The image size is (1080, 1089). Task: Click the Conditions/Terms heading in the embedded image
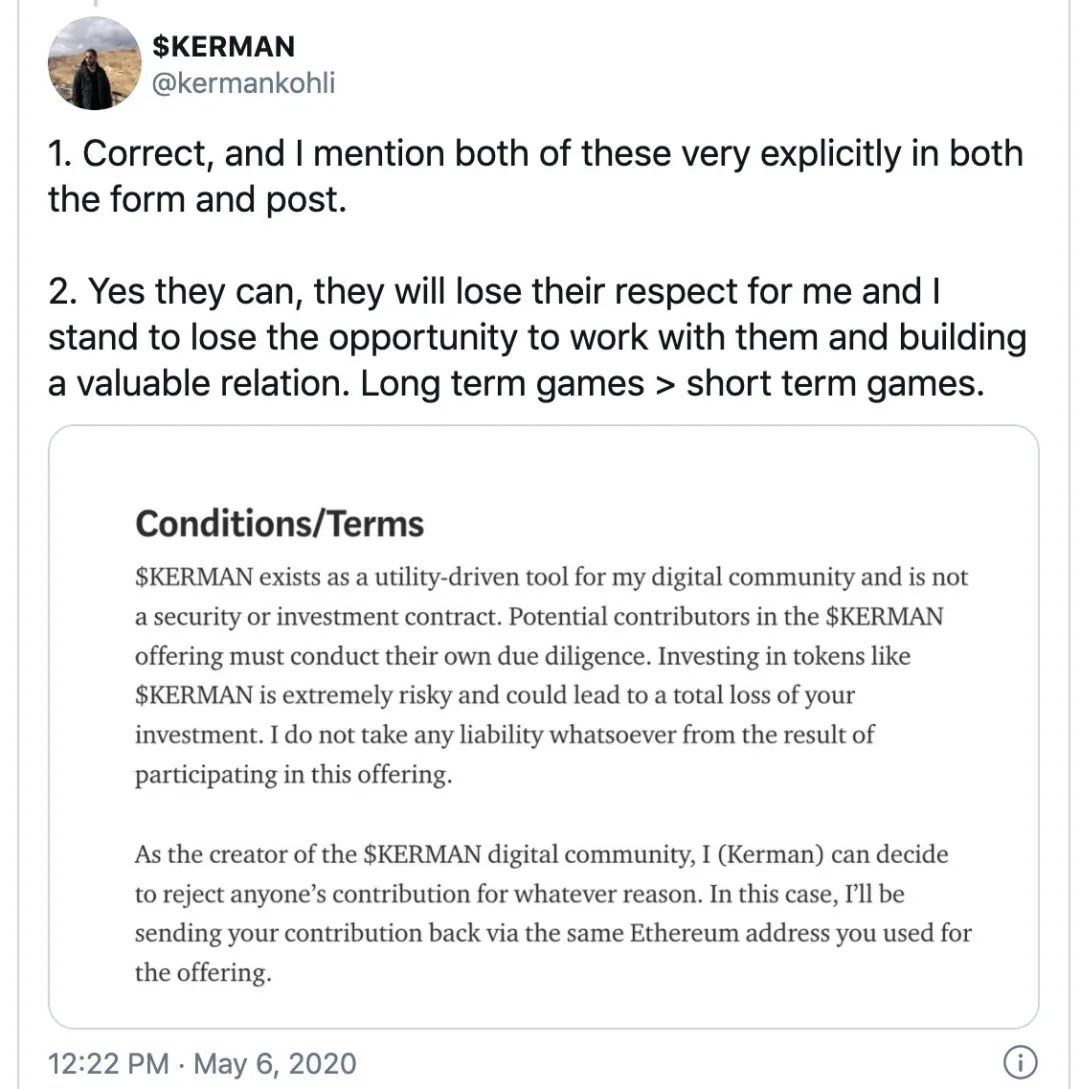tap(279, 524)
